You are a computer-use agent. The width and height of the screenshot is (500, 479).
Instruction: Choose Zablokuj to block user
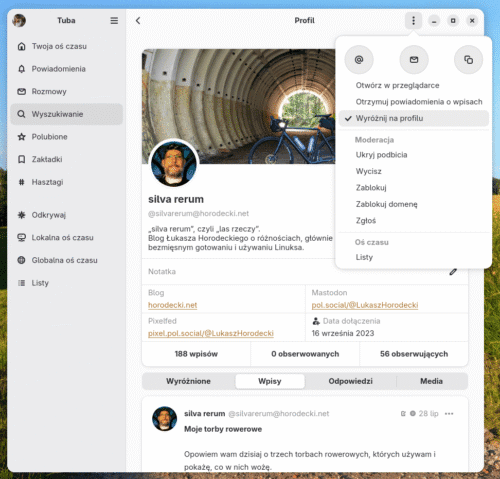[x=414, y=188]
